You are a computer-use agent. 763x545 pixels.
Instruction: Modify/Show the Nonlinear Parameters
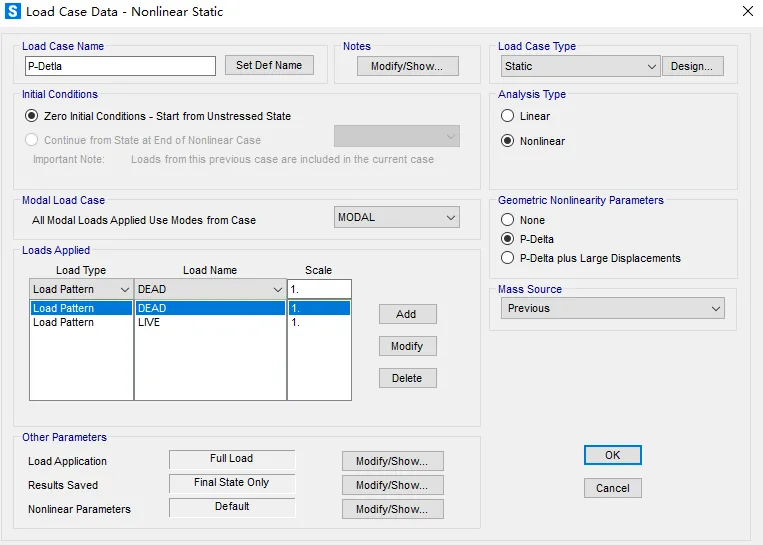point(392,509)
